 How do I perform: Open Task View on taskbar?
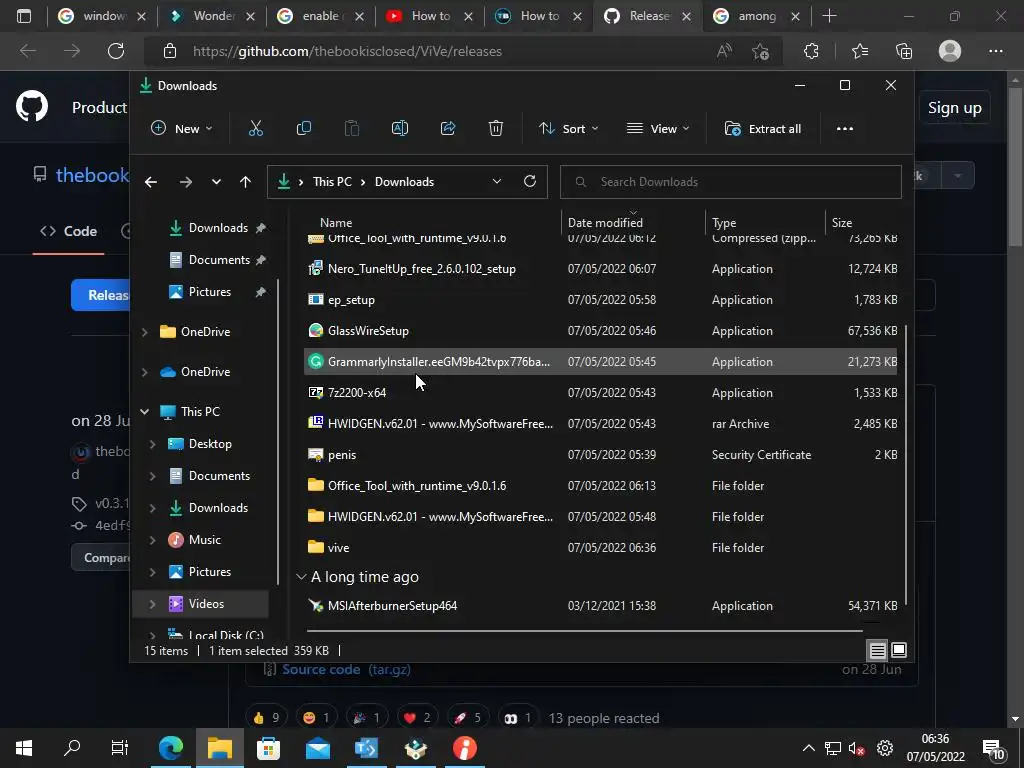pos(120,748)
